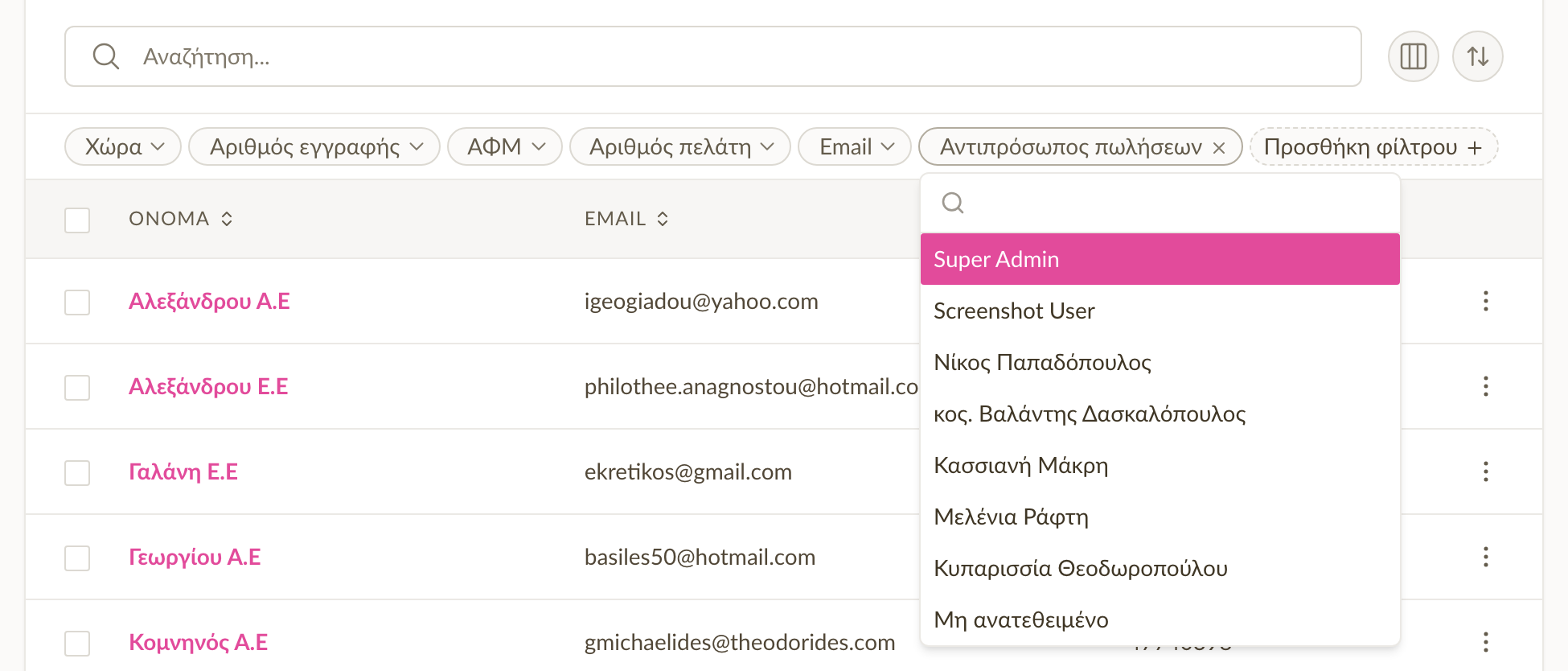Tick the select-all checkbox in the header
The width and height of the screenshot is (1568, 671).
[x=77, y=220]
